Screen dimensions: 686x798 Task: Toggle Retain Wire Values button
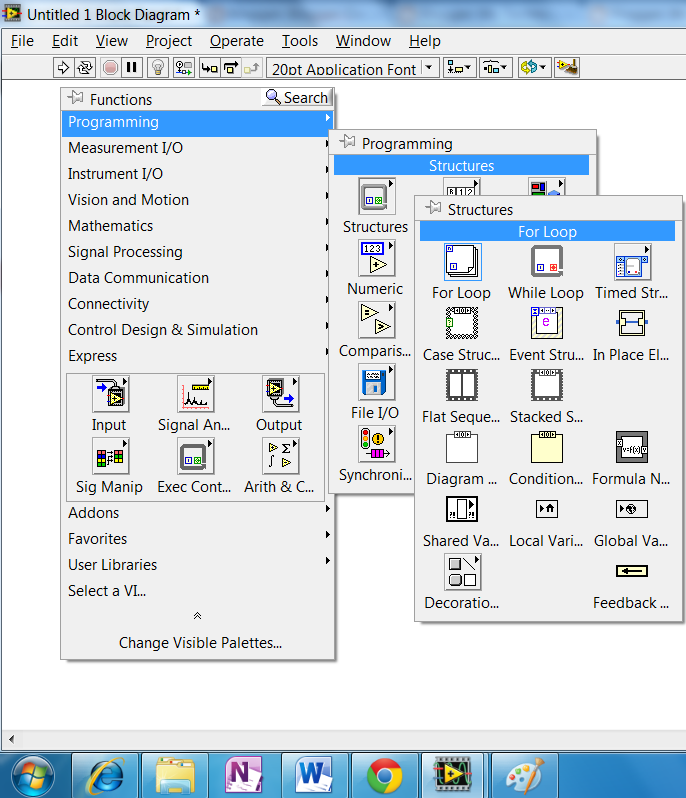(x=184, y=68)
